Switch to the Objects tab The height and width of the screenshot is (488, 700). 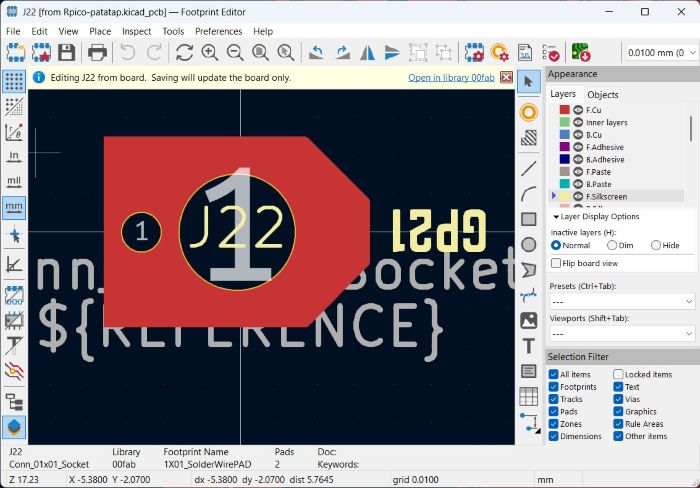pos(603,95)
